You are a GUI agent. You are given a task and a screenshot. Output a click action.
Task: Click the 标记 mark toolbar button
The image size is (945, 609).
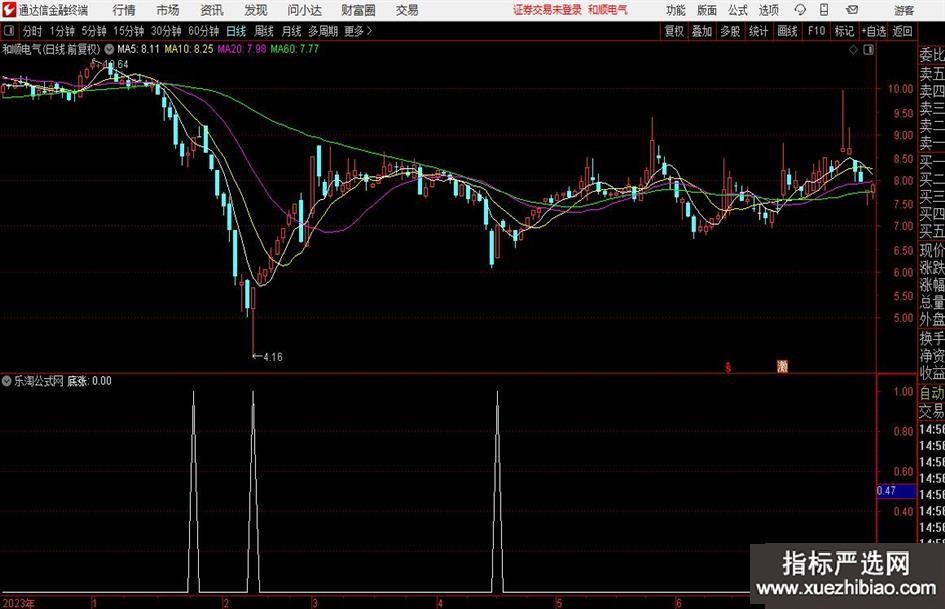click(x=844, y=31)
